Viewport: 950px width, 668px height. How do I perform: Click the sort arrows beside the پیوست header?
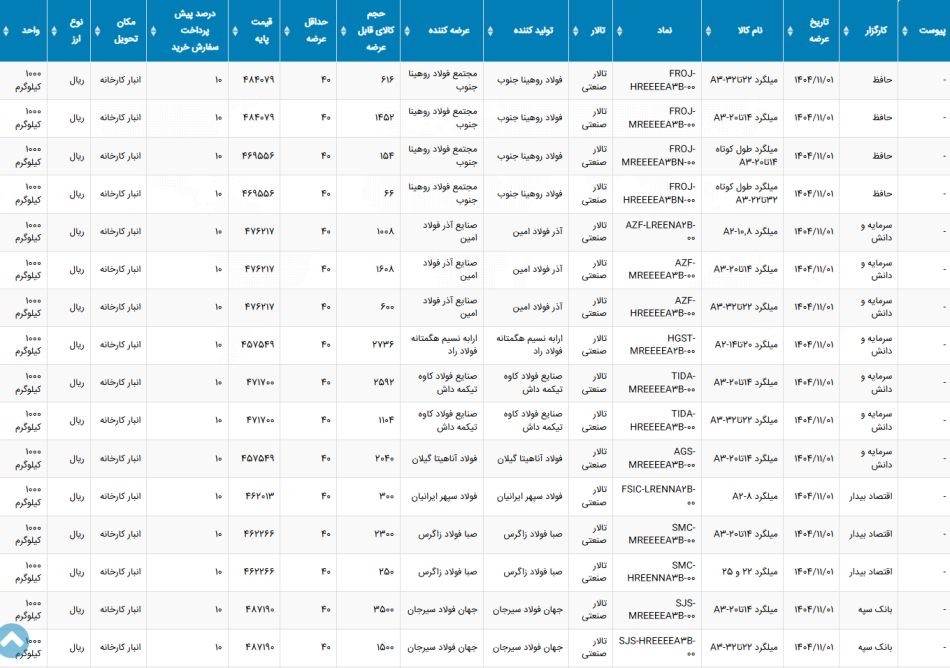coord(905,31)
